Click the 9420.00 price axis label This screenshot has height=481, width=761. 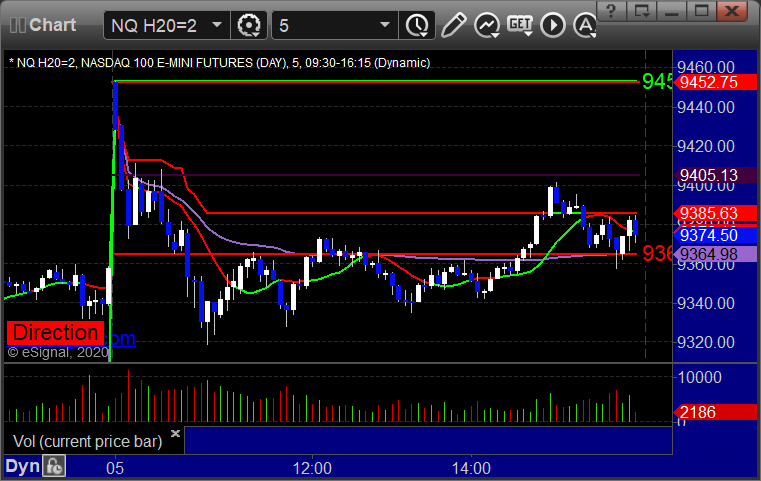(x=706, y=146)
